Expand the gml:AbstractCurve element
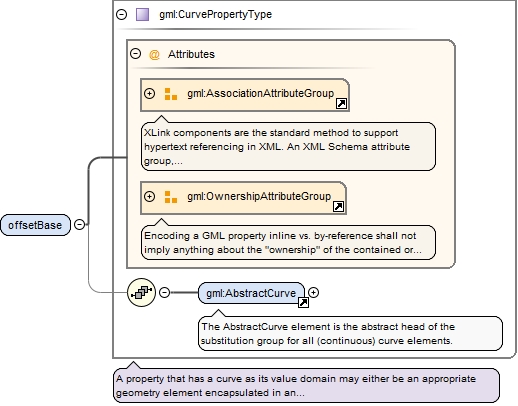 [x=313, y=292]
